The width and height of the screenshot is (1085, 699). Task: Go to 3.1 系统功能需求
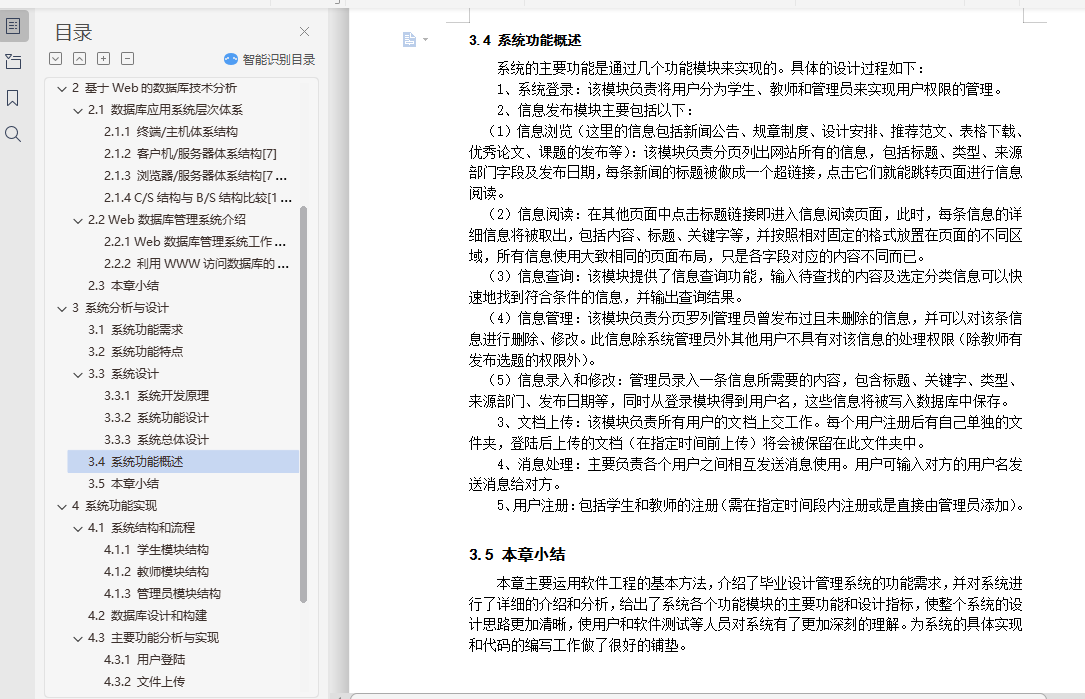(x=136, y=330)
